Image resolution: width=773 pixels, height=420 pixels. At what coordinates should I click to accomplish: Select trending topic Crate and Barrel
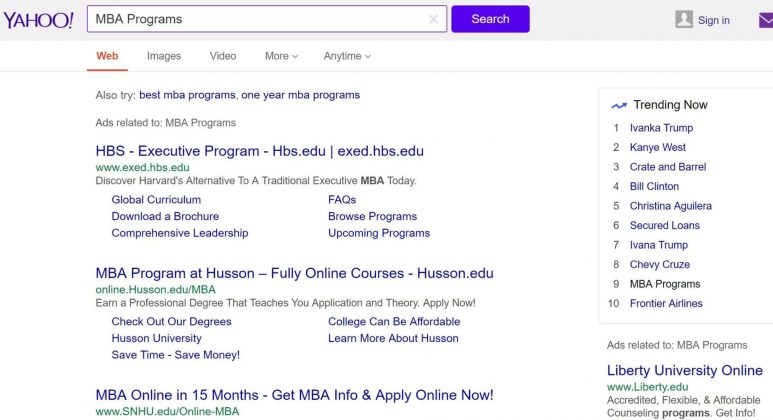(668, 167)
